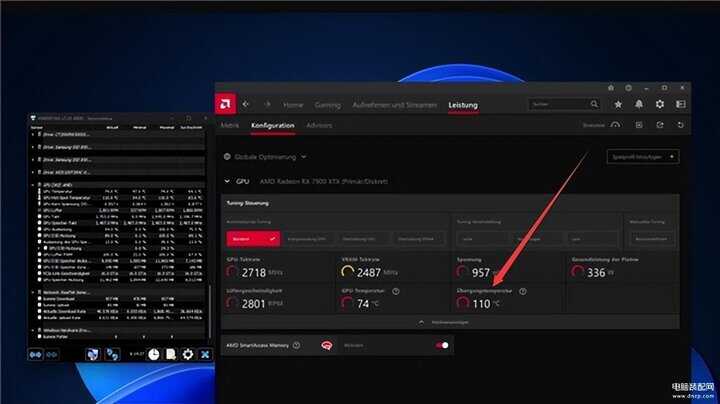Click HWiNFO log file icon
This screenshot has height=404, width=720.
pos(171,354)
